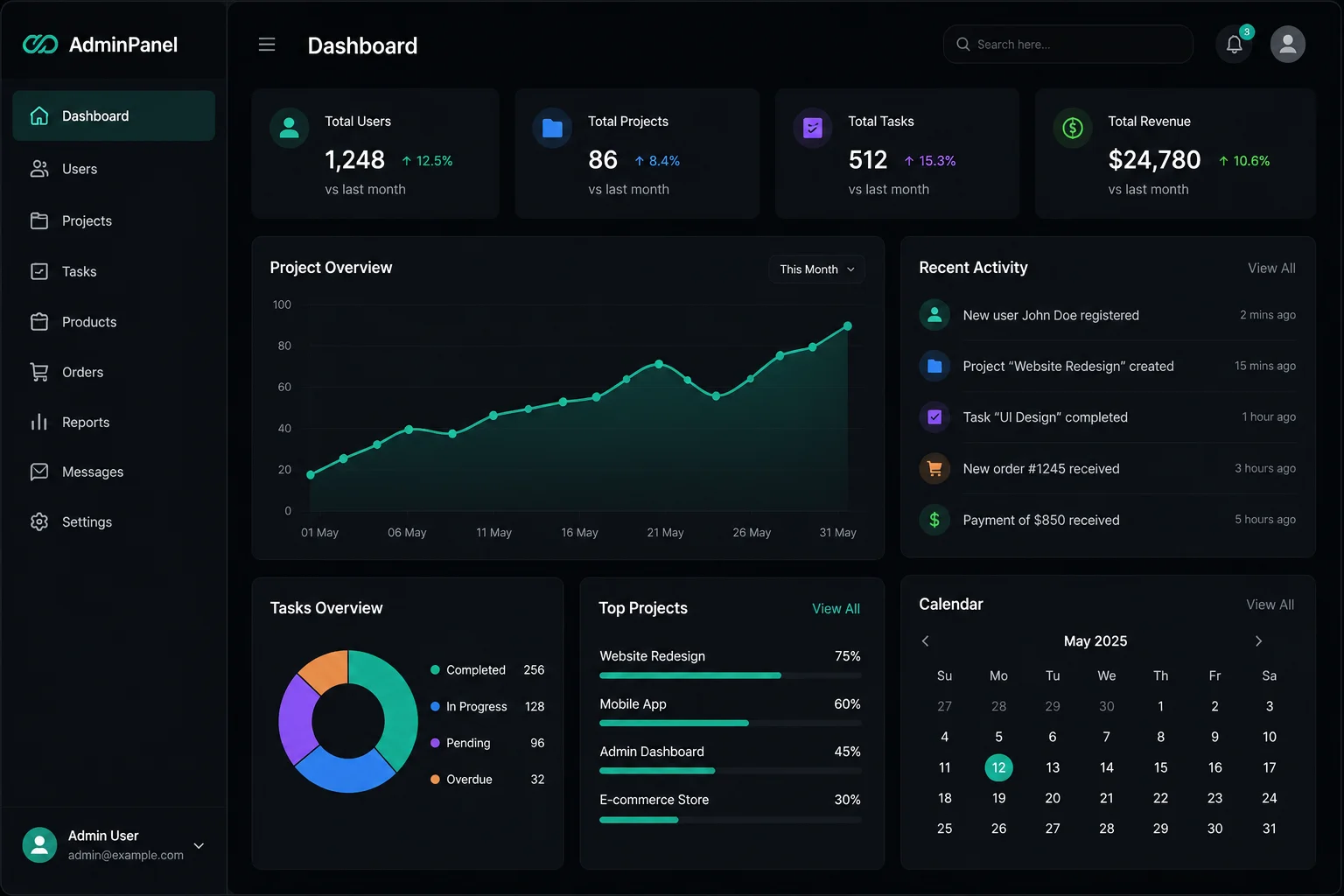This screenshot has width=1344, height=896.
Task: Go to next month in calendar
Action: [1258, 641]
